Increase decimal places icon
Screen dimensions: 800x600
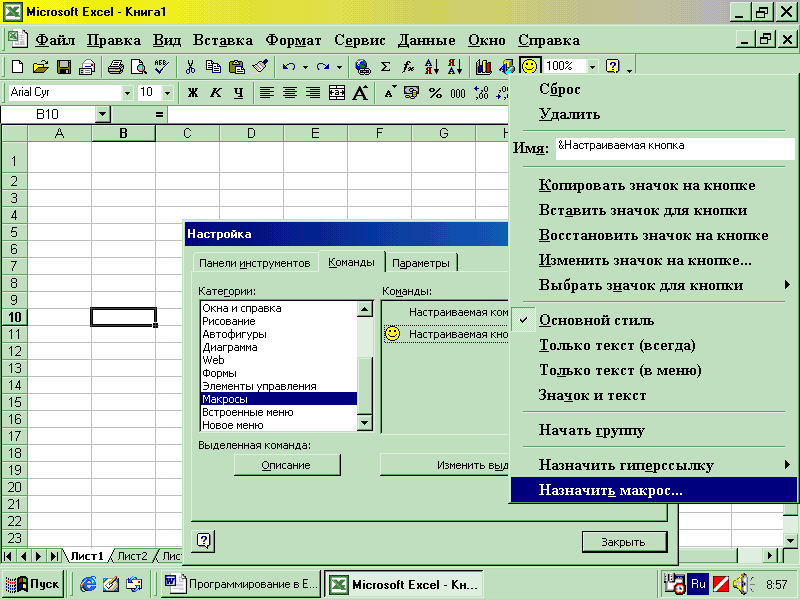click(x=481, y=93)
